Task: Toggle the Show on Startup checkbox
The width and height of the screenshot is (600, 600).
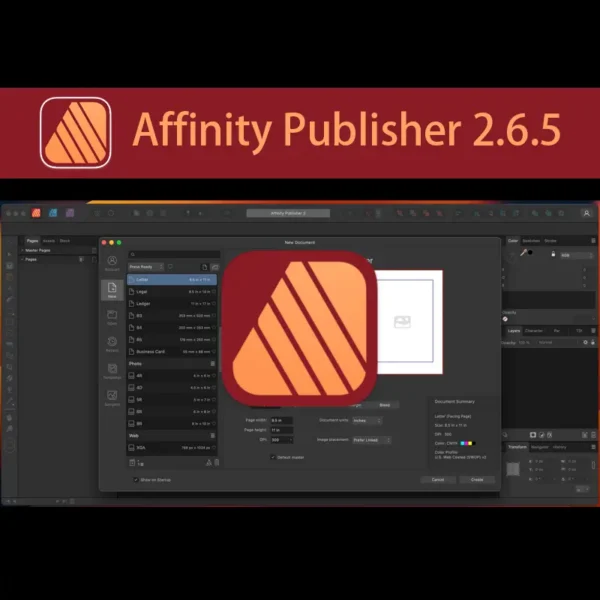Action: pyautogui.click(x=136, y=479)
